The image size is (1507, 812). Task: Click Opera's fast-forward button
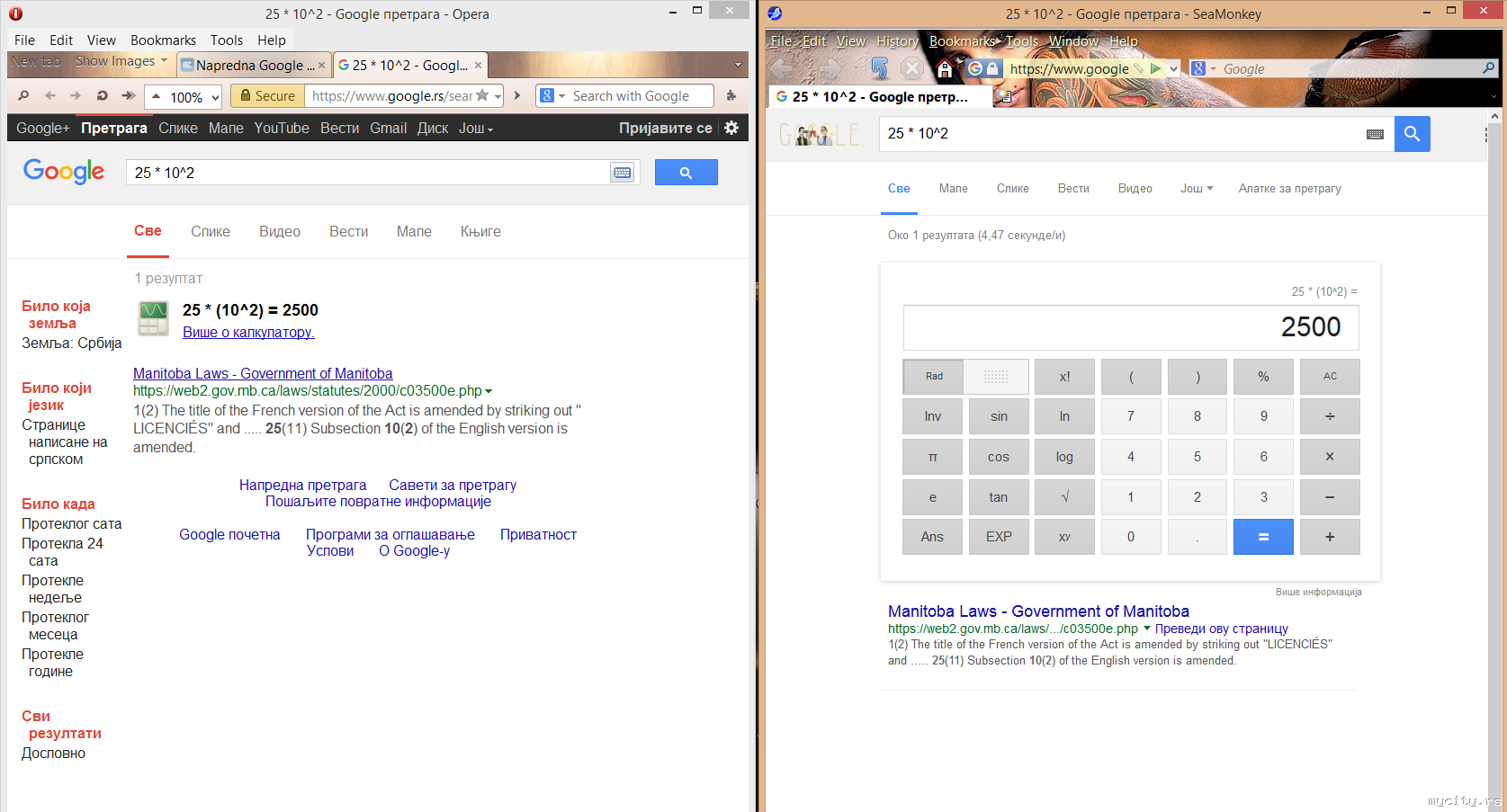click(x=128, y=96)
